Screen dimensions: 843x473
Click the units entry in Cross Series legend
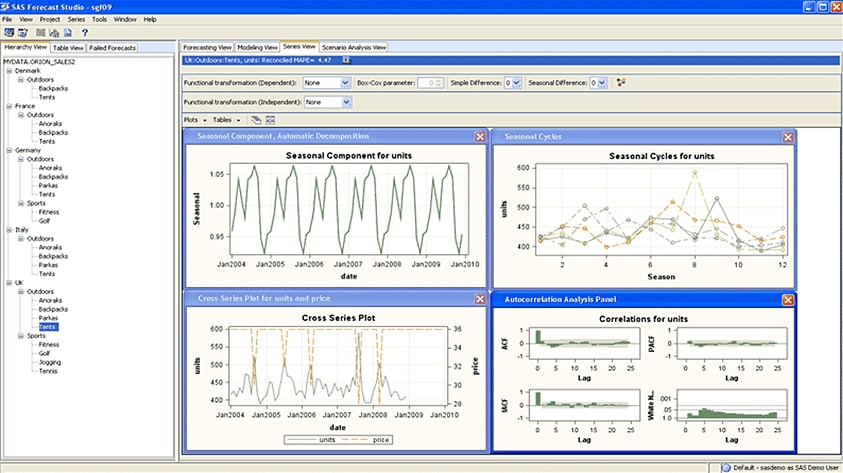pyautogui.click(x=312, y=440)
